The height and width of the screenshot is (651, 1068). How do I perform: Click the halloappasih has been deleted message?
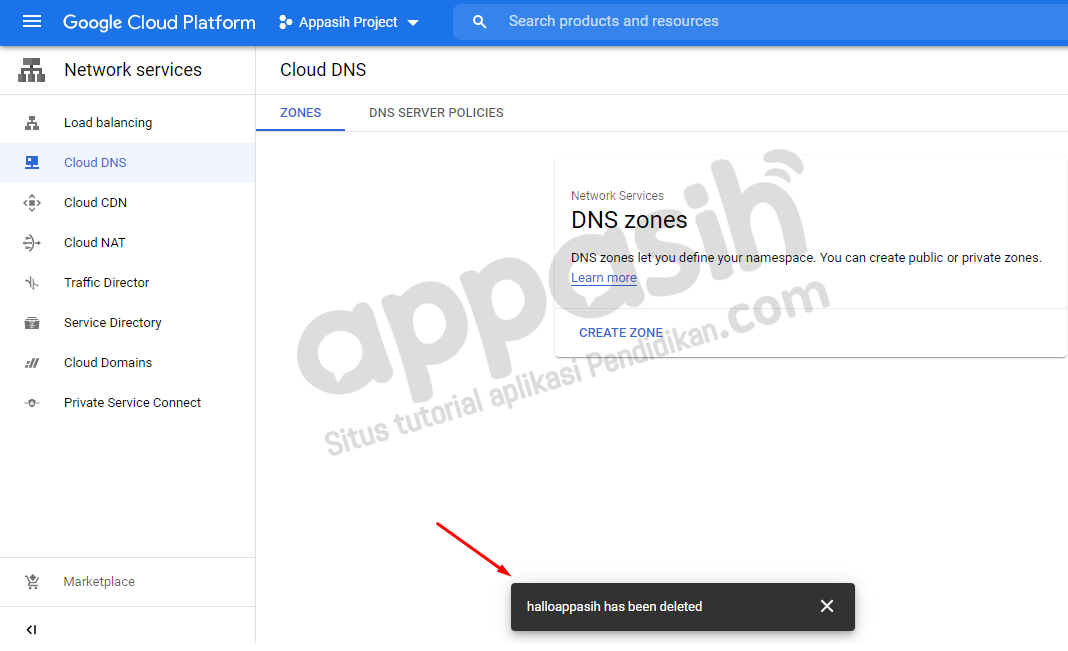click(x=614, y=607)
